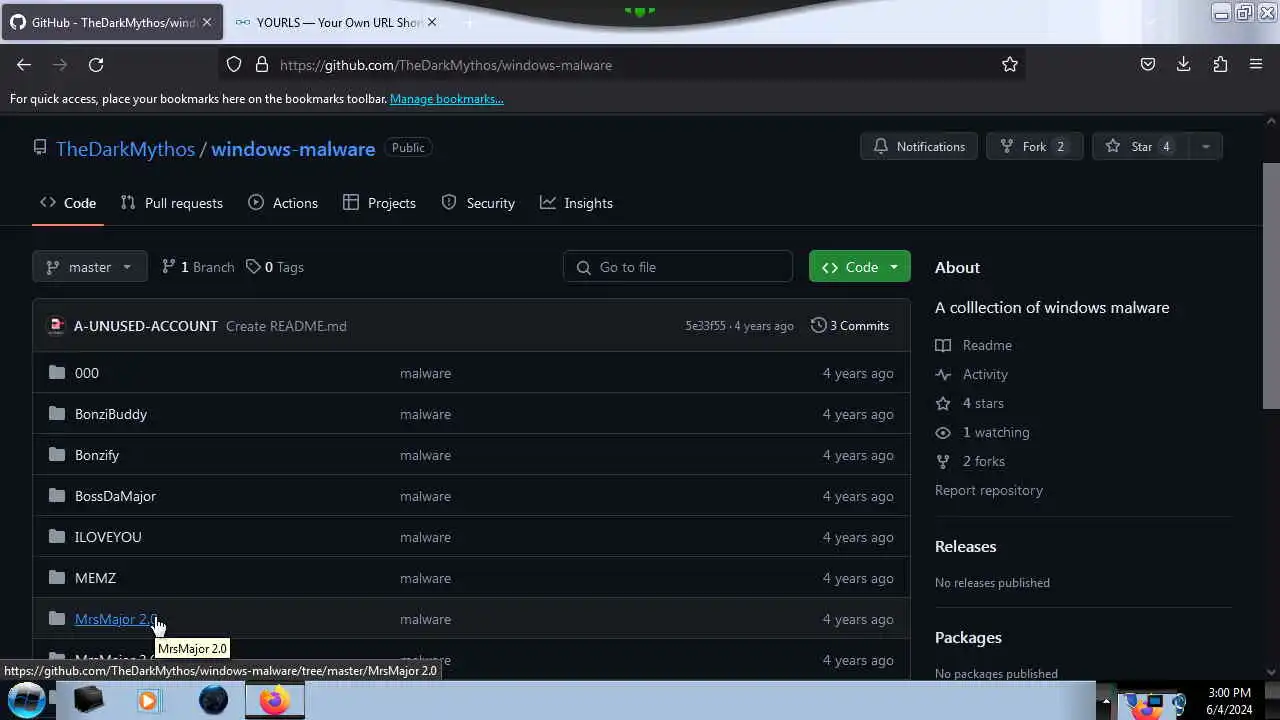View the 3 Commits history
The height and width of the screenshot is (720, 1280).
point(850,326)
